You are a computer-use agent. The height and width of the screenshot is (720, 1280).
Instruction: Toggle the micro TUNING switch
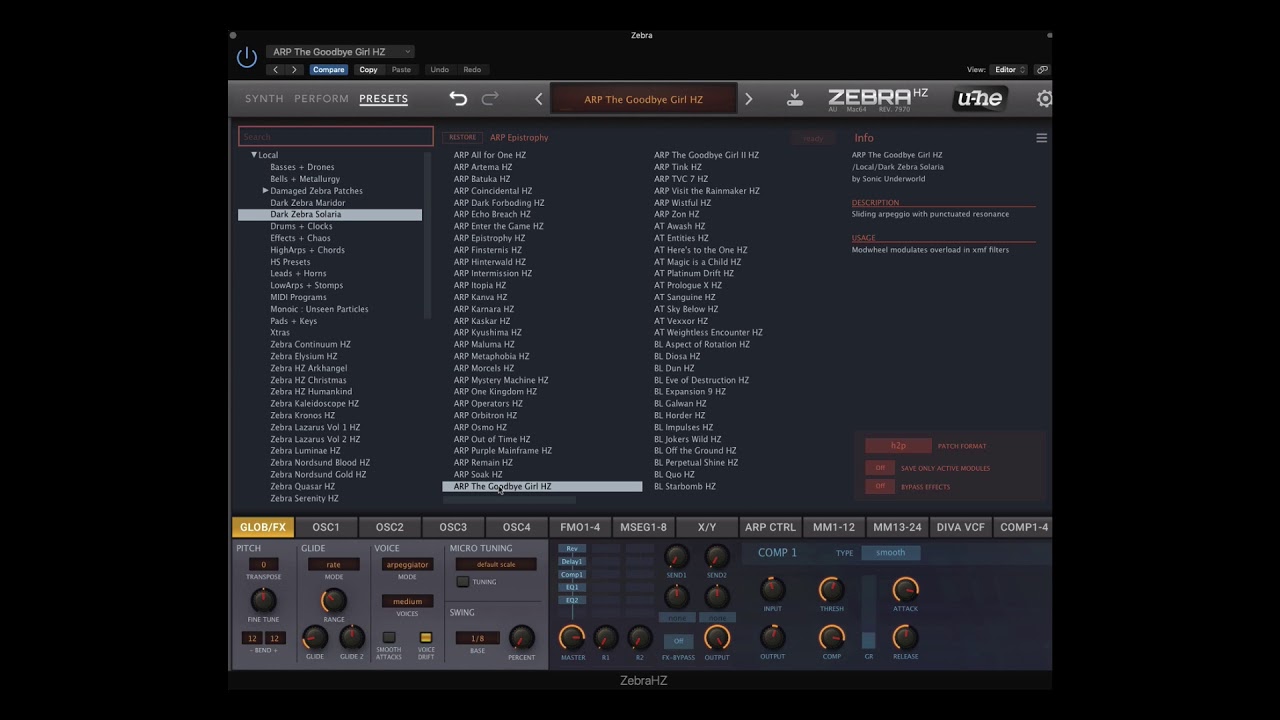coord(462,581)
